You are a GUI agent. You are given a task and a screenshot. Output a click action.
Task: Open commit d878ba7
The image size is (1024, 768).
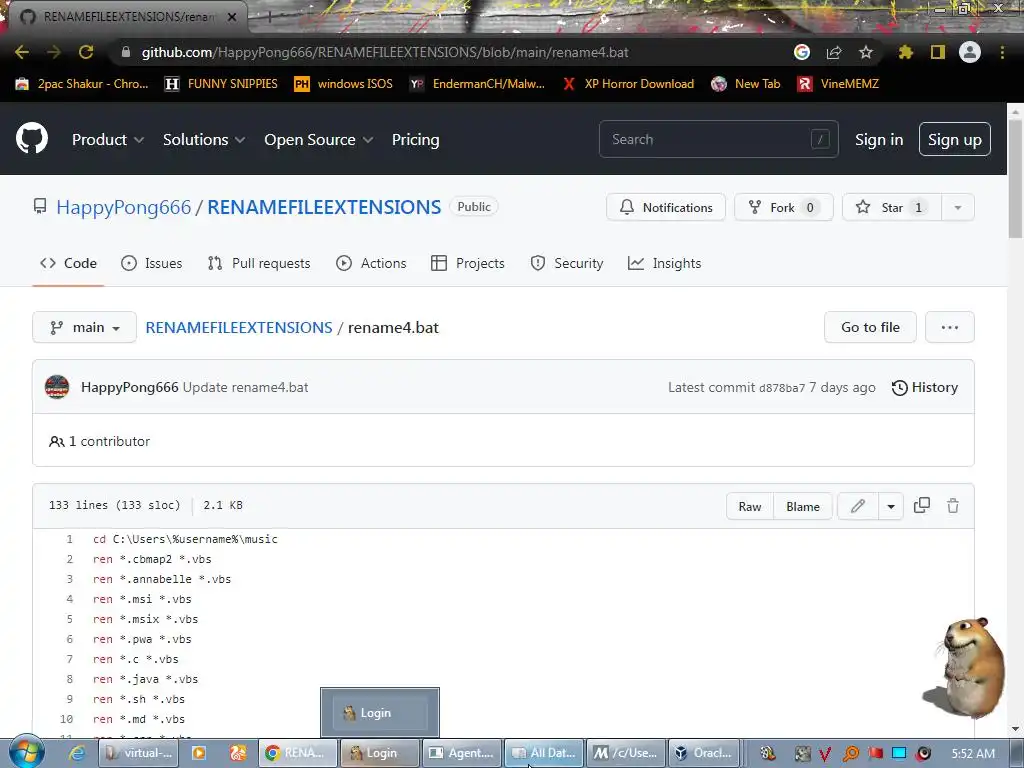[x=782, y=388]
